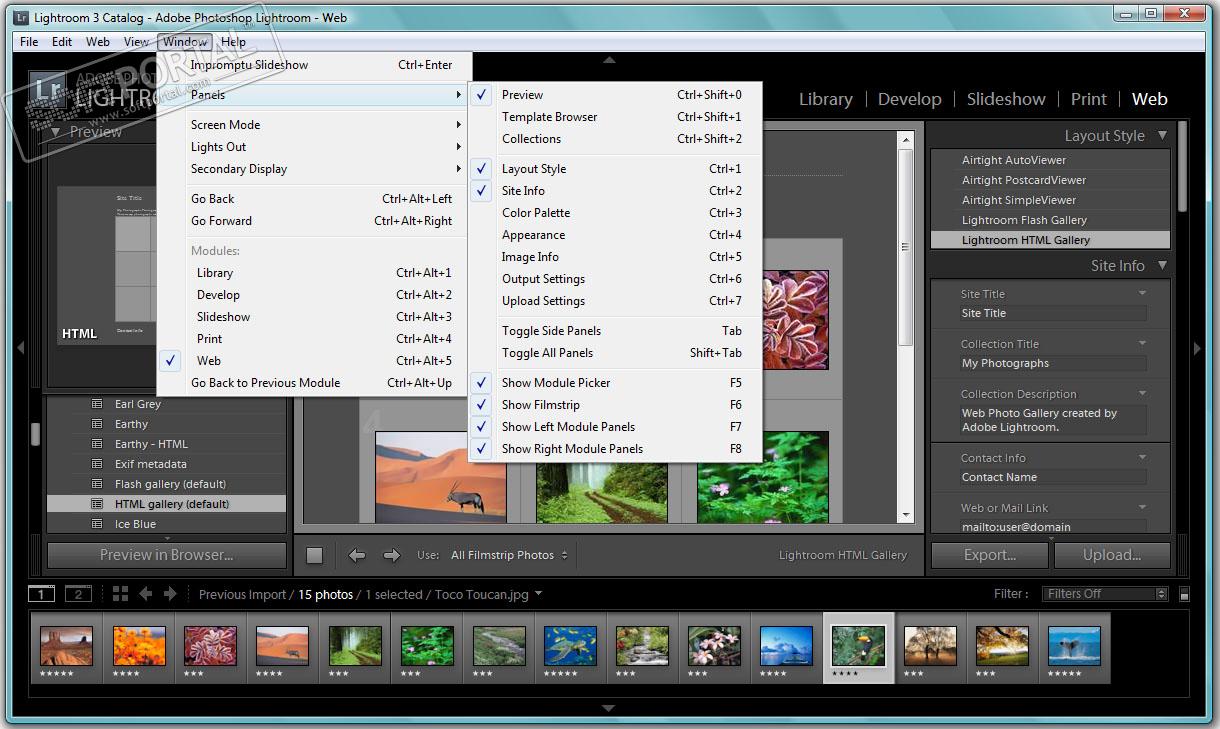Click the filmstrip go forward arrow
Screen dimensions: 1220x729
pyautogui.click(x=170, y=594)
